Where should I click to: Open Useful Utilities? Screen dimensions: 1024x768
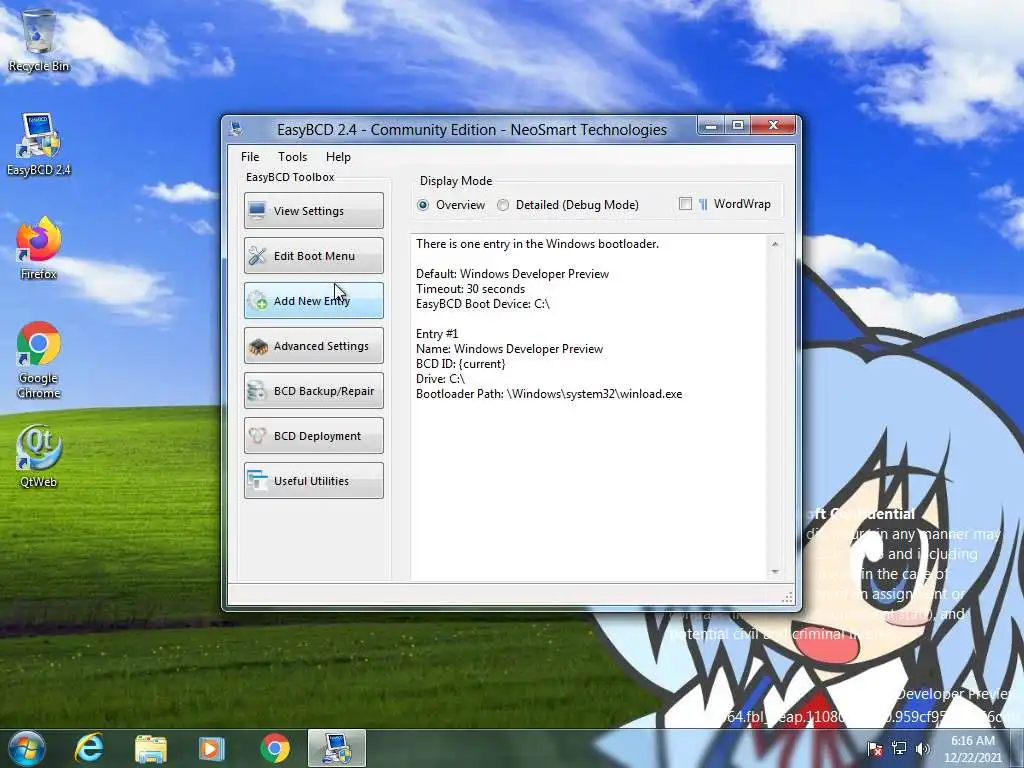(313, 481)
